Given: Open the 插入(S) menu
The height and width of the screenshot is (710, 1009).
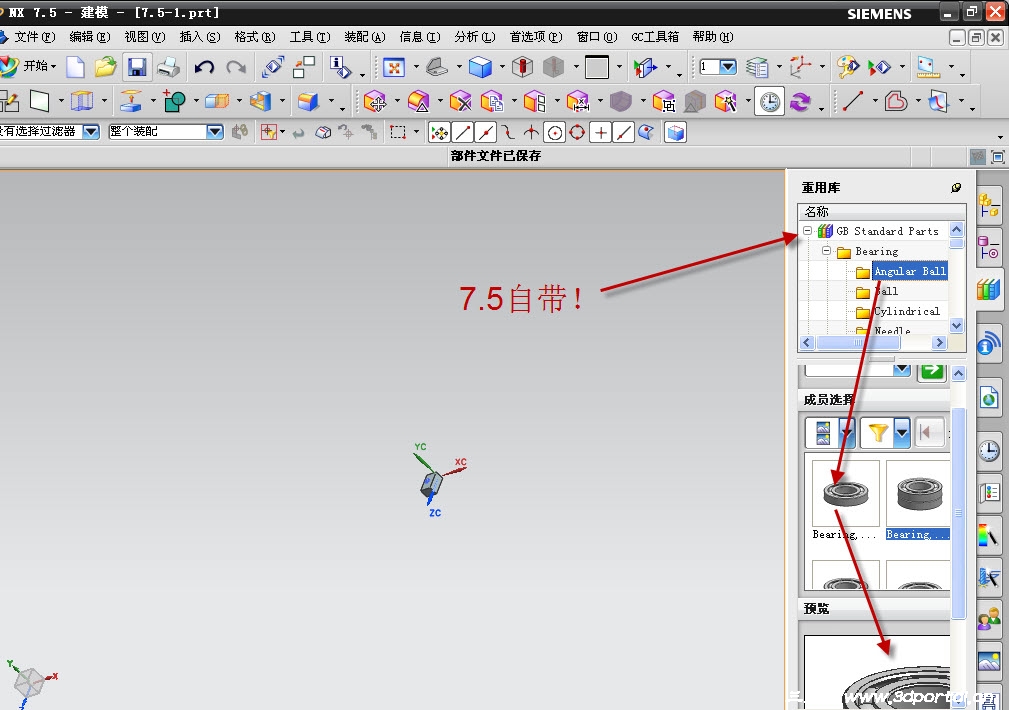Looking at the screenshot, I should 199,37.
